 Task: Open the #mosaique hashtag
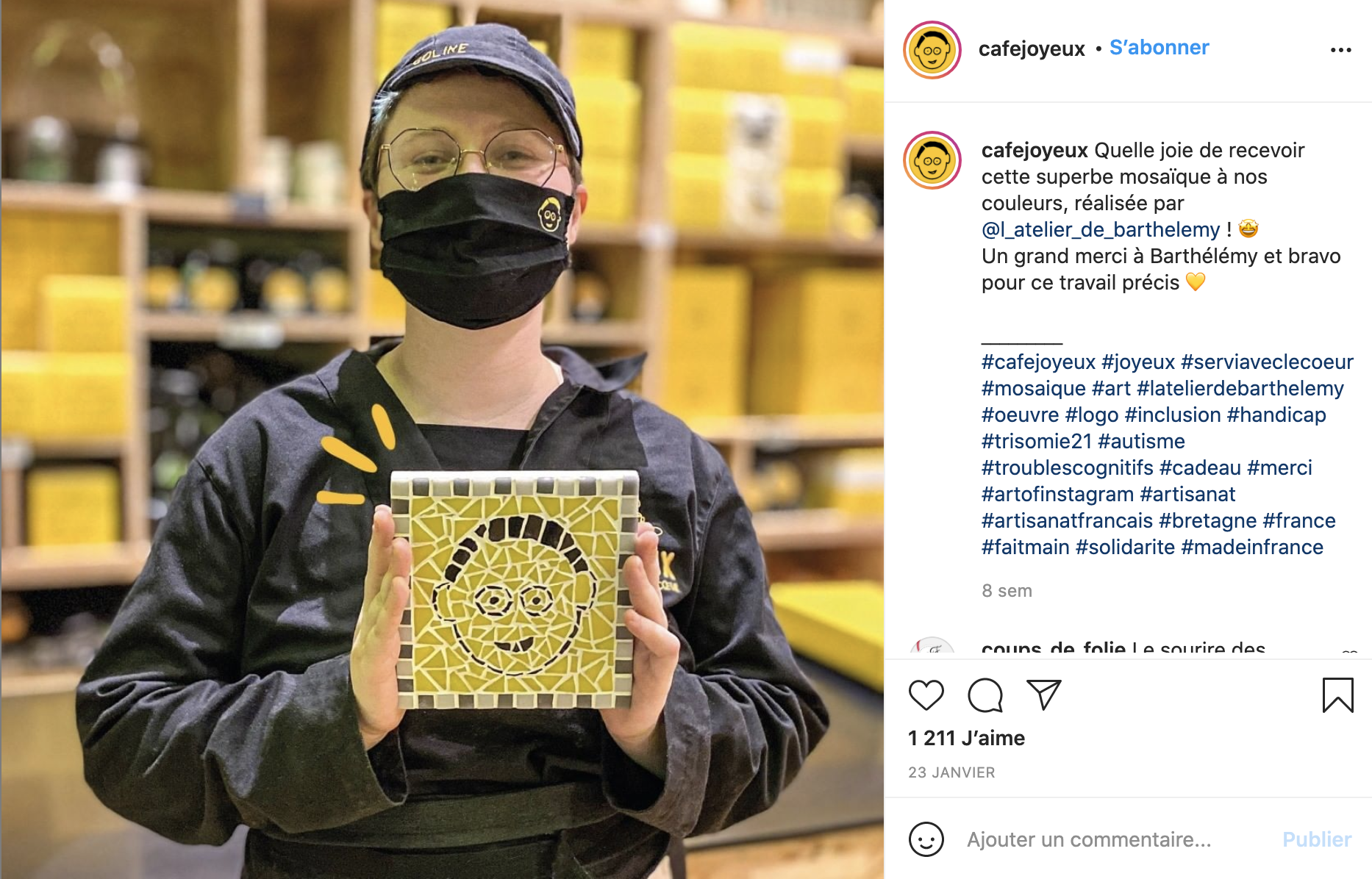[x=1034, y=388]
